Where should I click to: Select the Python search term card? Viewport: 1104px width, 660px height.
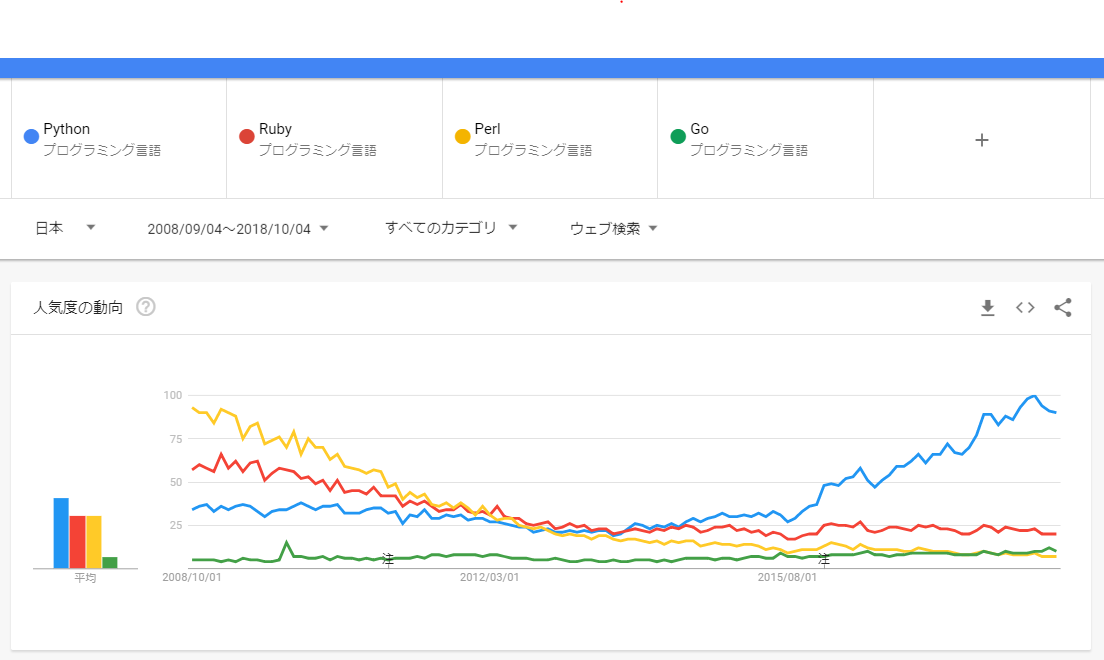[x=118, y=139]
